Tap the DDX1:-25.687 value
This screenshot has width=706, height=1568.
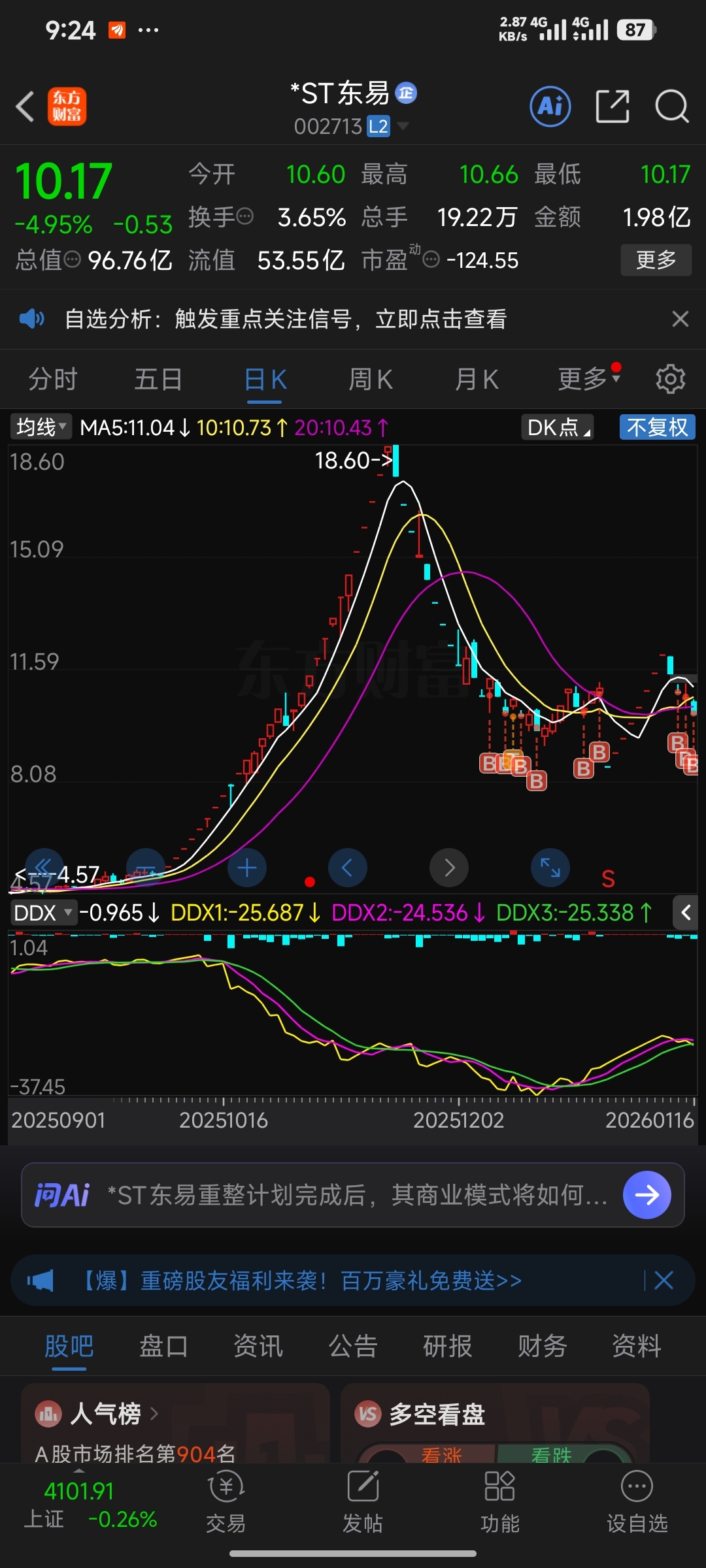point(245,913)
